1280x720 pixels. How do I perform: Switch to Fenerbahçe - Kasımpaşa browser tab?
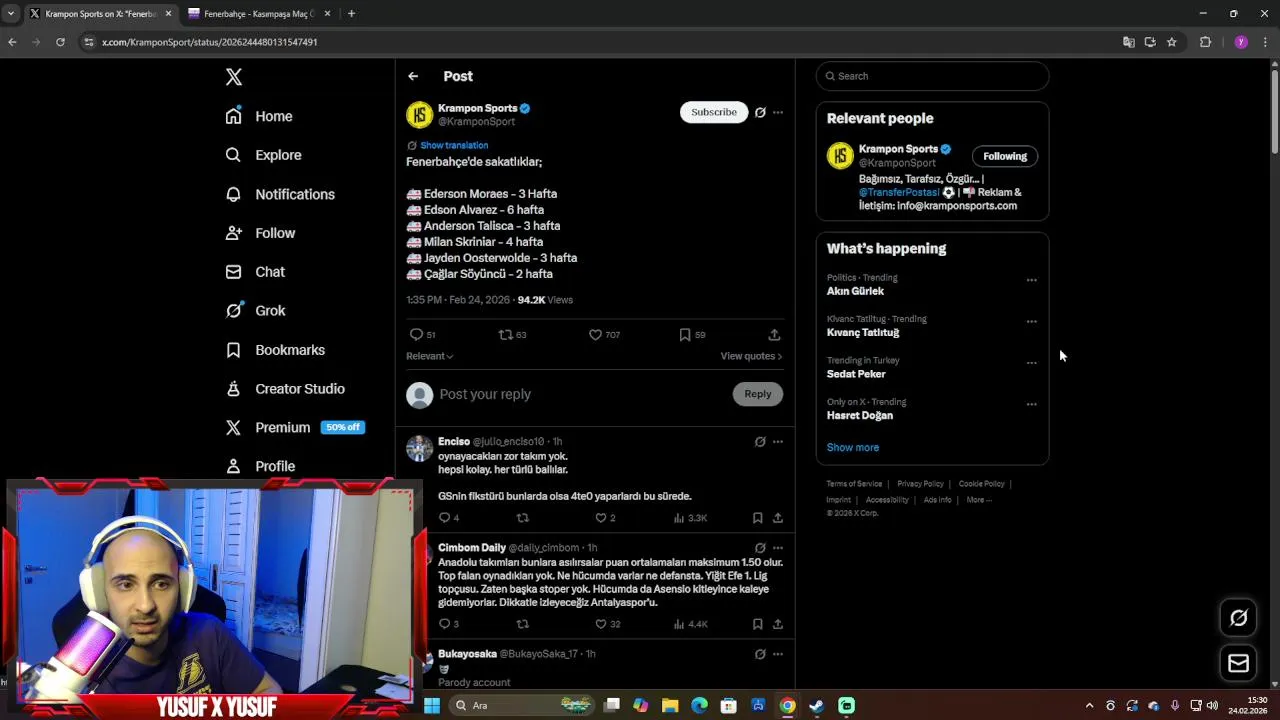point(258,14)
